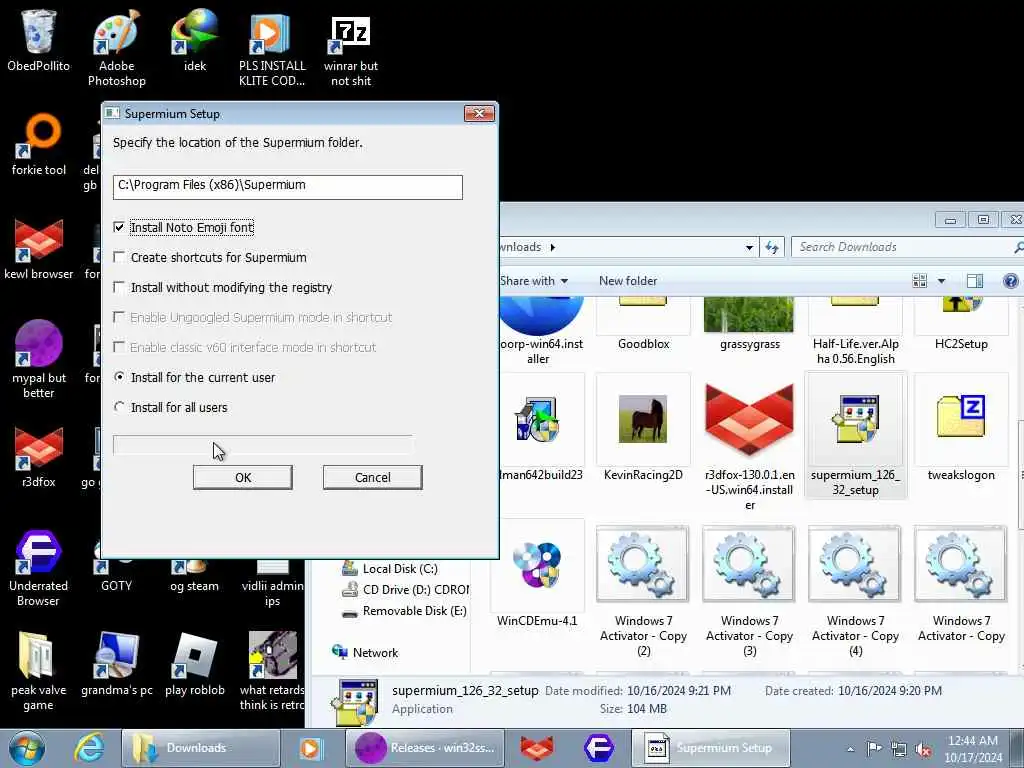Screen dimensions: 1024x768
Task: Select the forkie tool desktop icon
Action: tap(39, 145)
